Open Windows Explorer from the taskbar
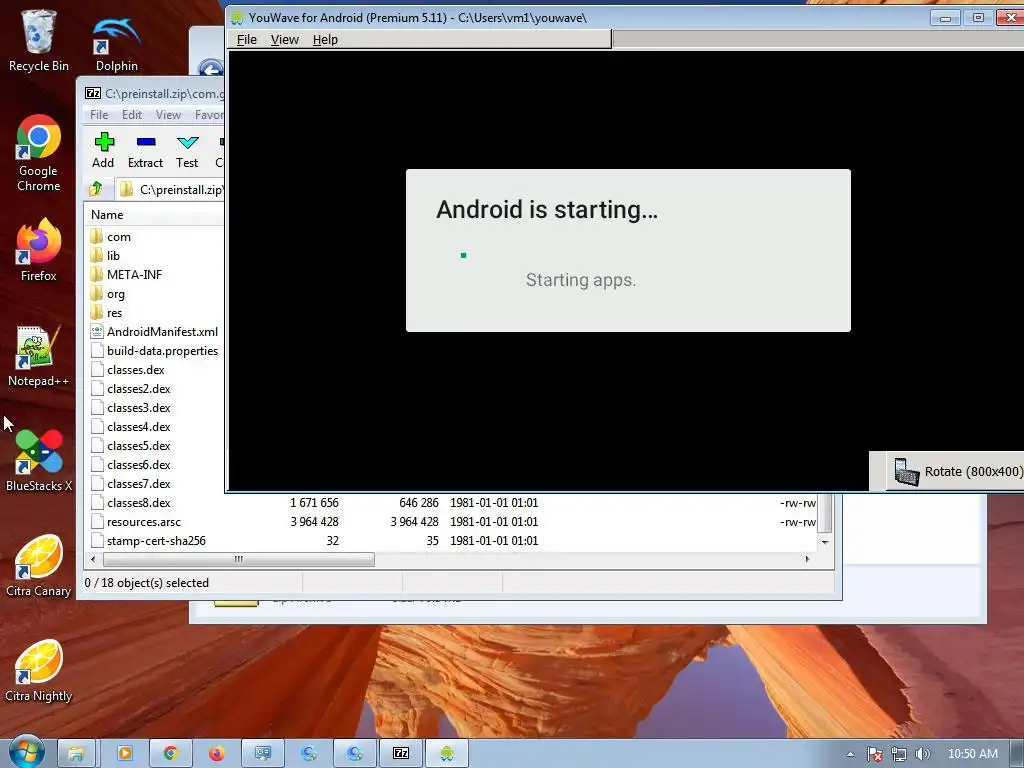Image resolution: width=1024 pixels, height=768 pixels. click(76, 754)
